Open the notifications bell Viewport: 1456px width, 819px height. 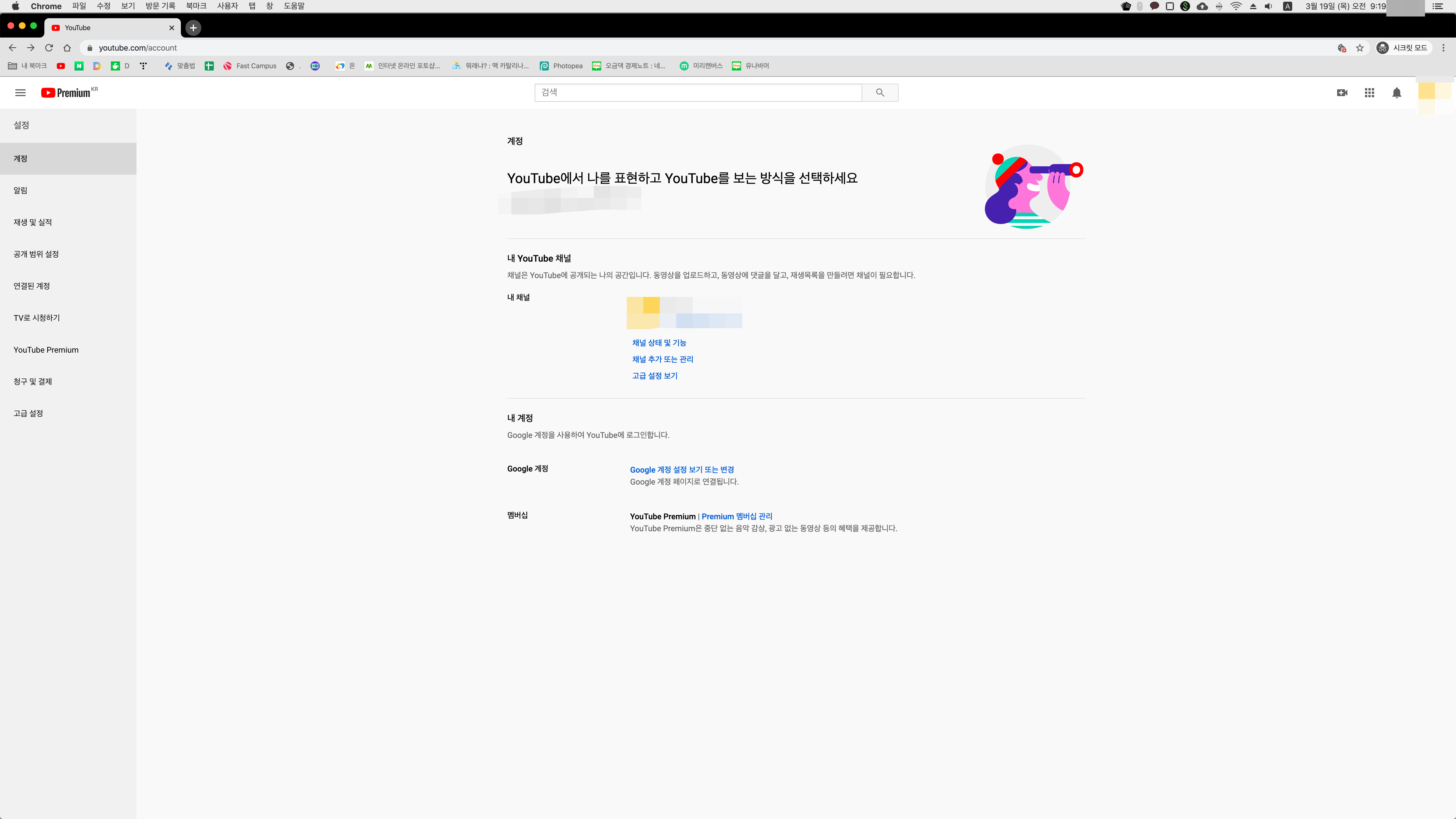point(1396,93)
